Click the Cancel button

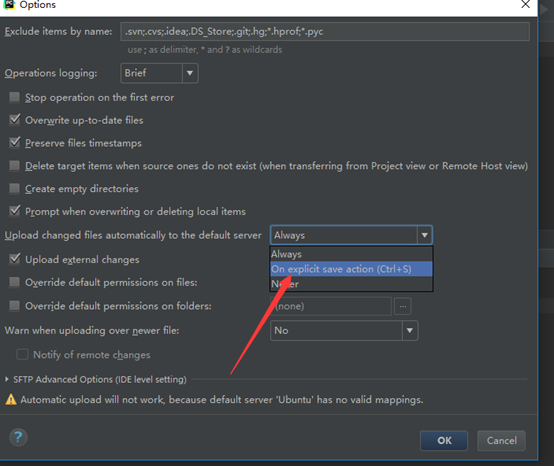[501, 441]
